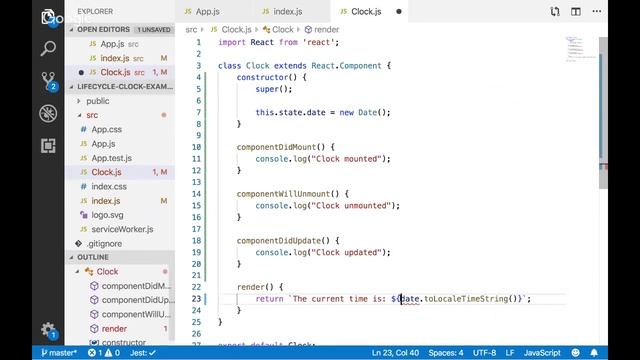640x360 pixels.
Task: Jump to componentDidM... in Outline
Action: point(136,286)
